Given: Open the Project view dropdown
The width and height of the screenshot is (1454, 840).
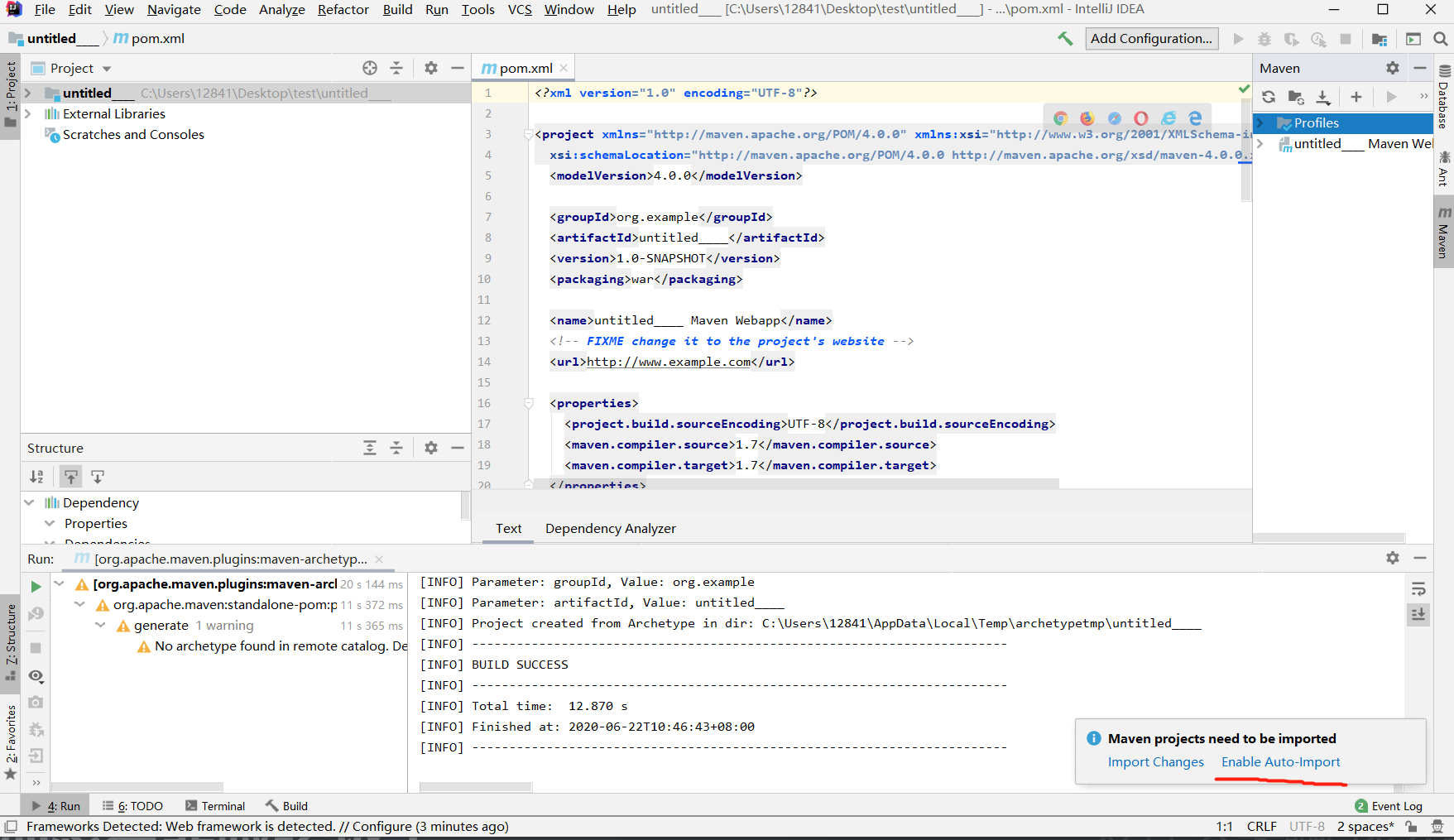Looking at the screenshot, I should 107,69.
